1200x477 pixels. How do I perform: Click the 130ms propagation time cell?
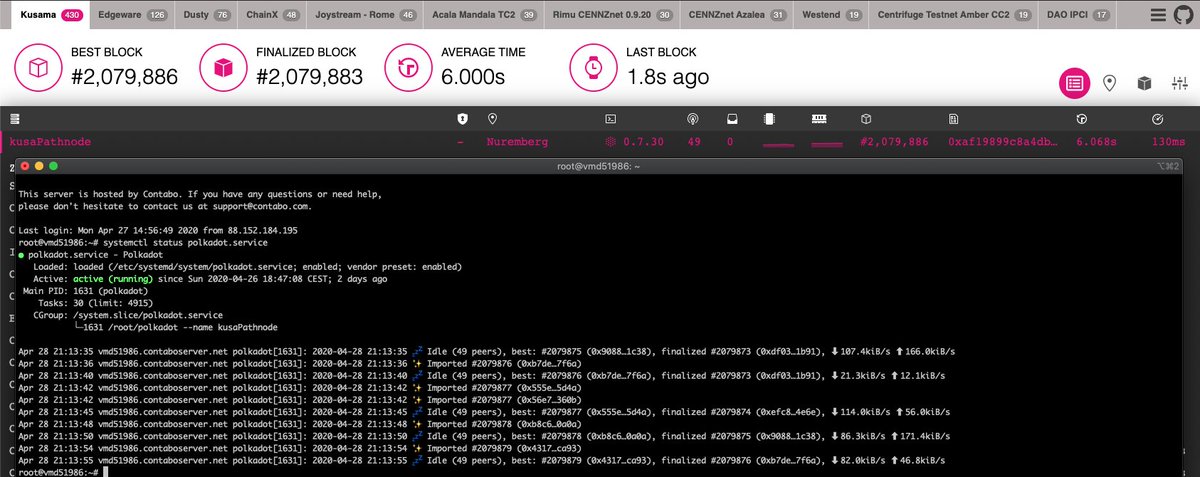coord(1167,143)
